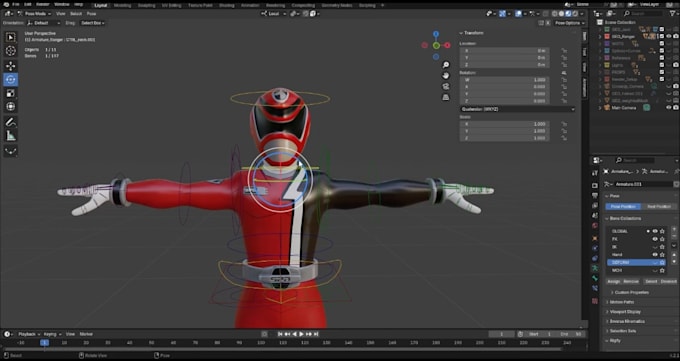Click the Pose Position button
This screenshot has width=680, height=361.
(623, 207)
